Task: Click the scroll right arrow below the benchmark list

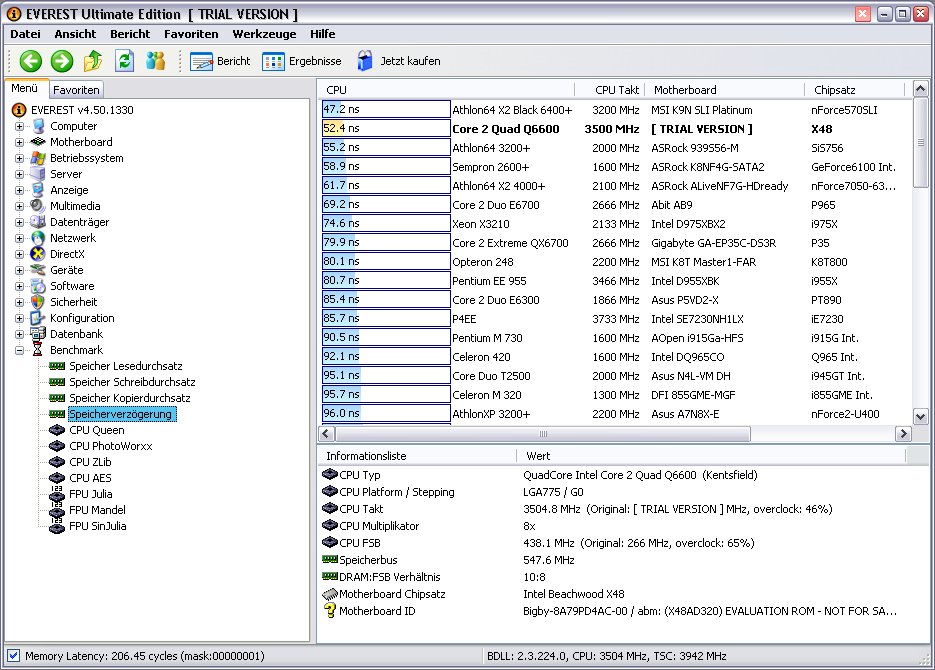Action: click(x=903, y=434)
